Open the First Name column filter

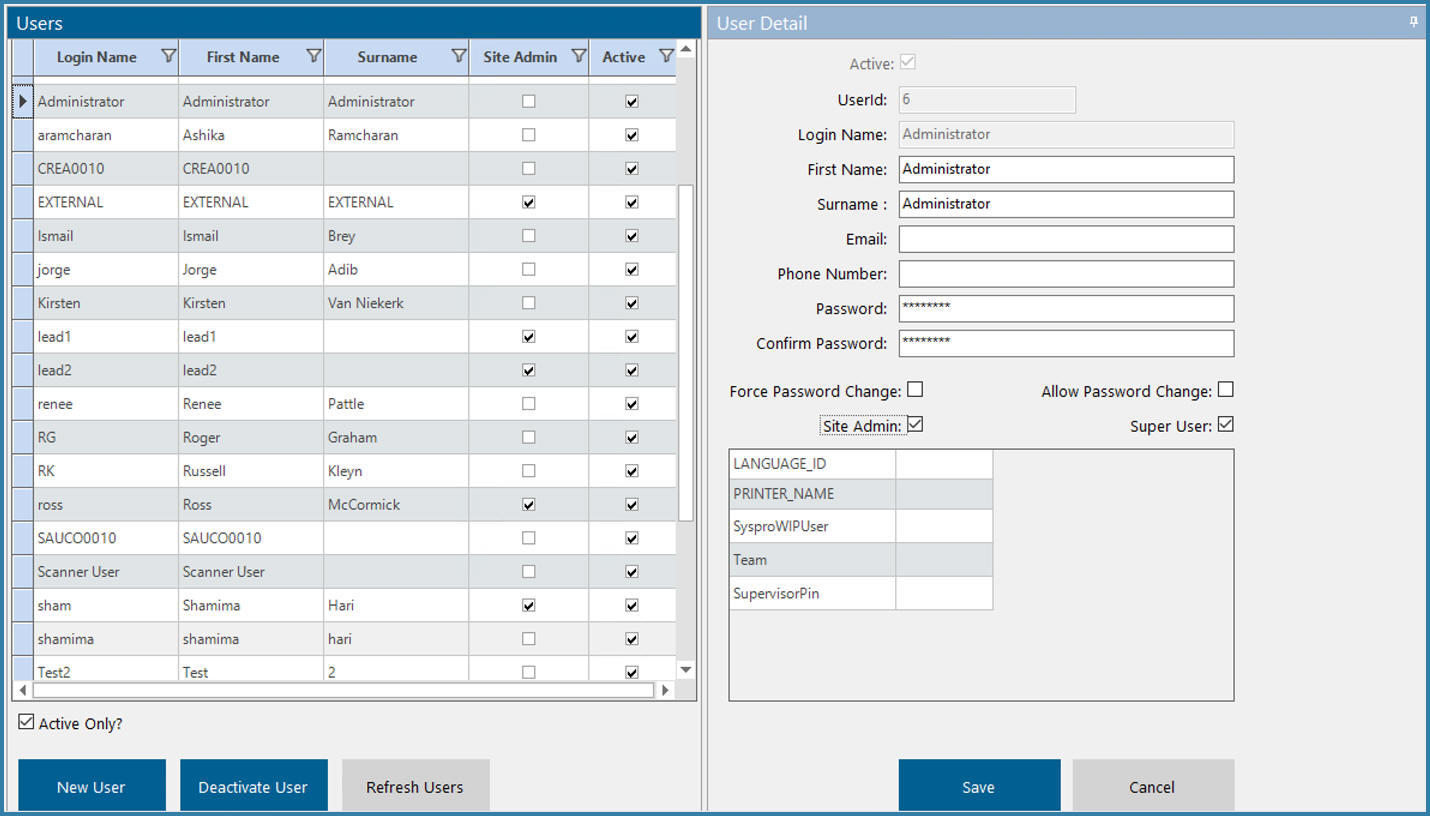[314, 56]
